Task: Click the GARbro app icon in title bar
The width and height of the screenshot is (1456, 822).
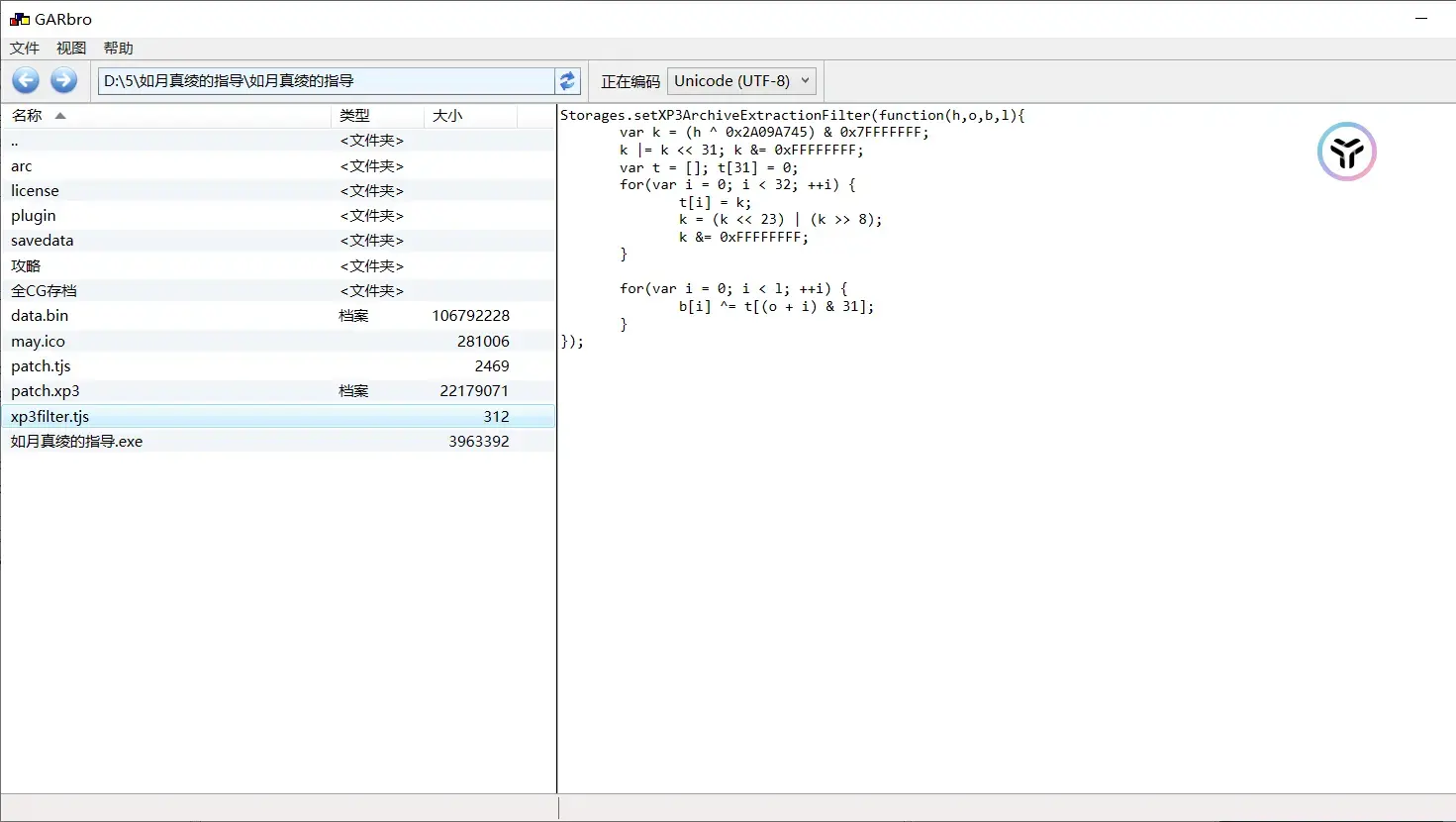Action: tap(19, 19)
